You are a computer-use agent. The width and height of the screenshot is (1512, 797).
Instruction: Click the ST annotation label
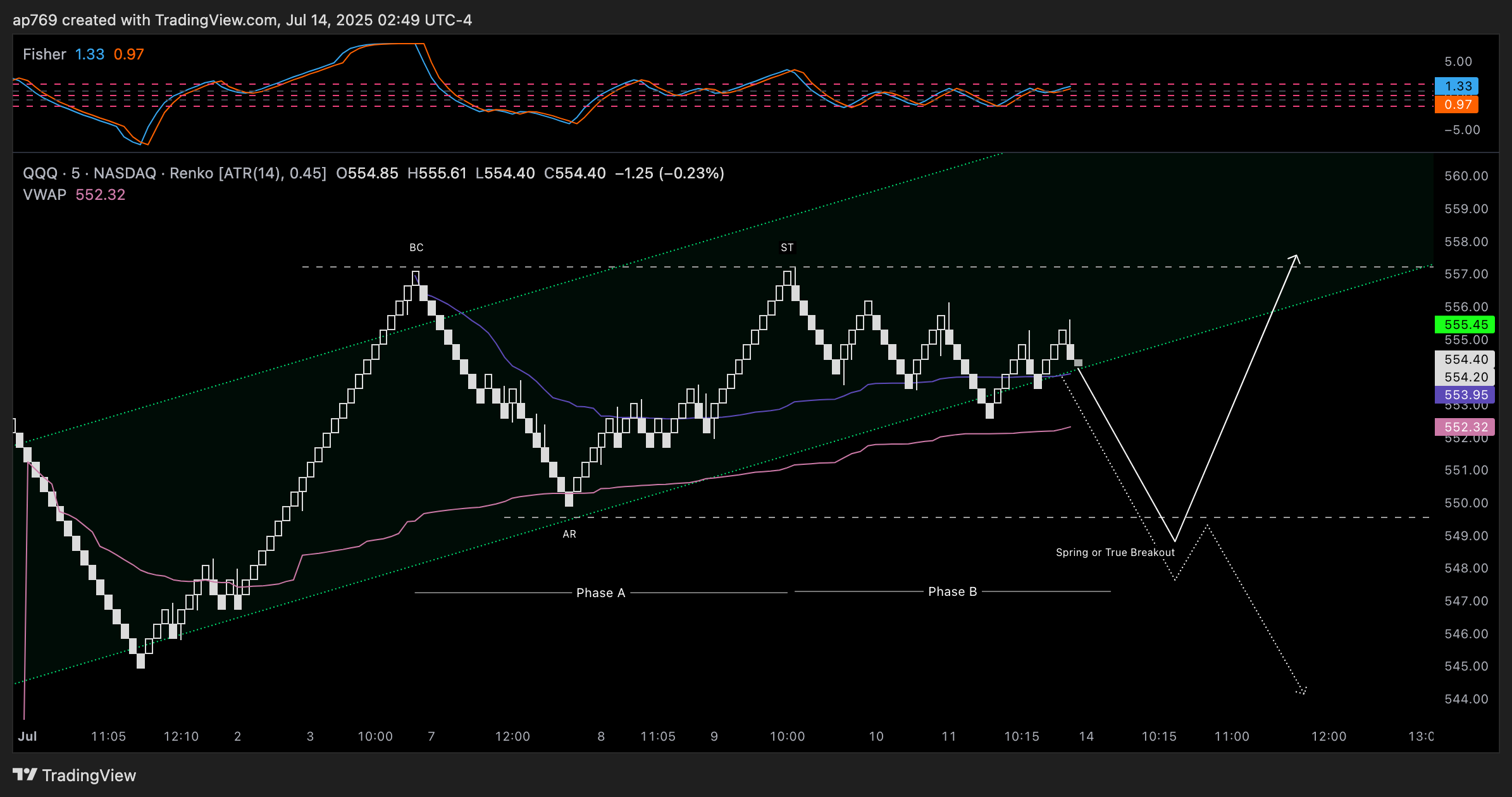point(787,247)
